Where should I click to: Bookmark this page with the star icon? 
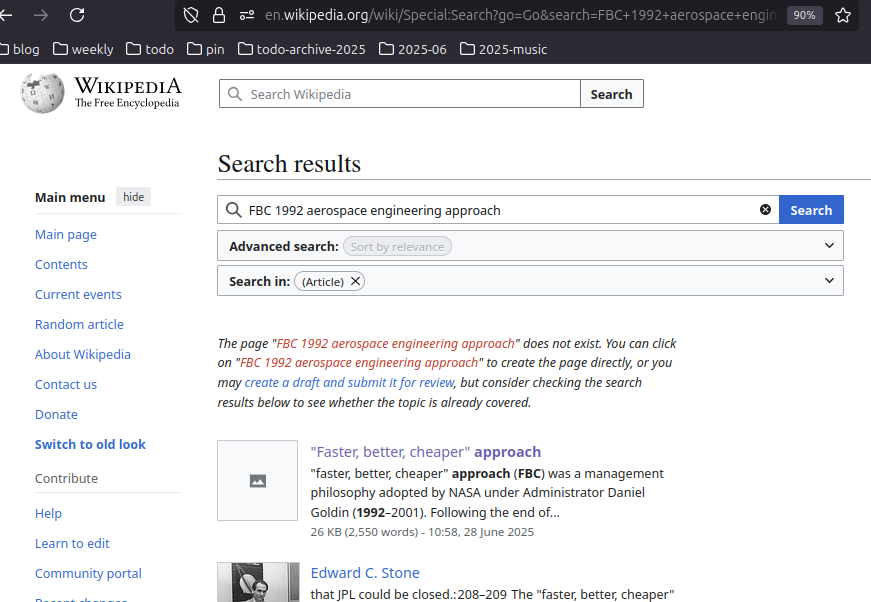tap(840, 16)
